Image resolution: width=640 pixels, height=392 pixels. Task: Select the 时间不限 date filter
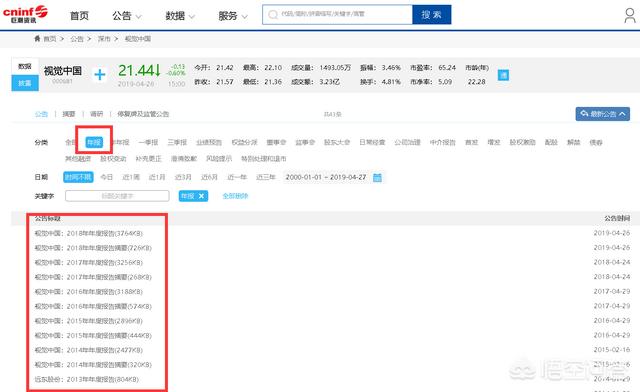pyautogui.click(x=78, y=177)
